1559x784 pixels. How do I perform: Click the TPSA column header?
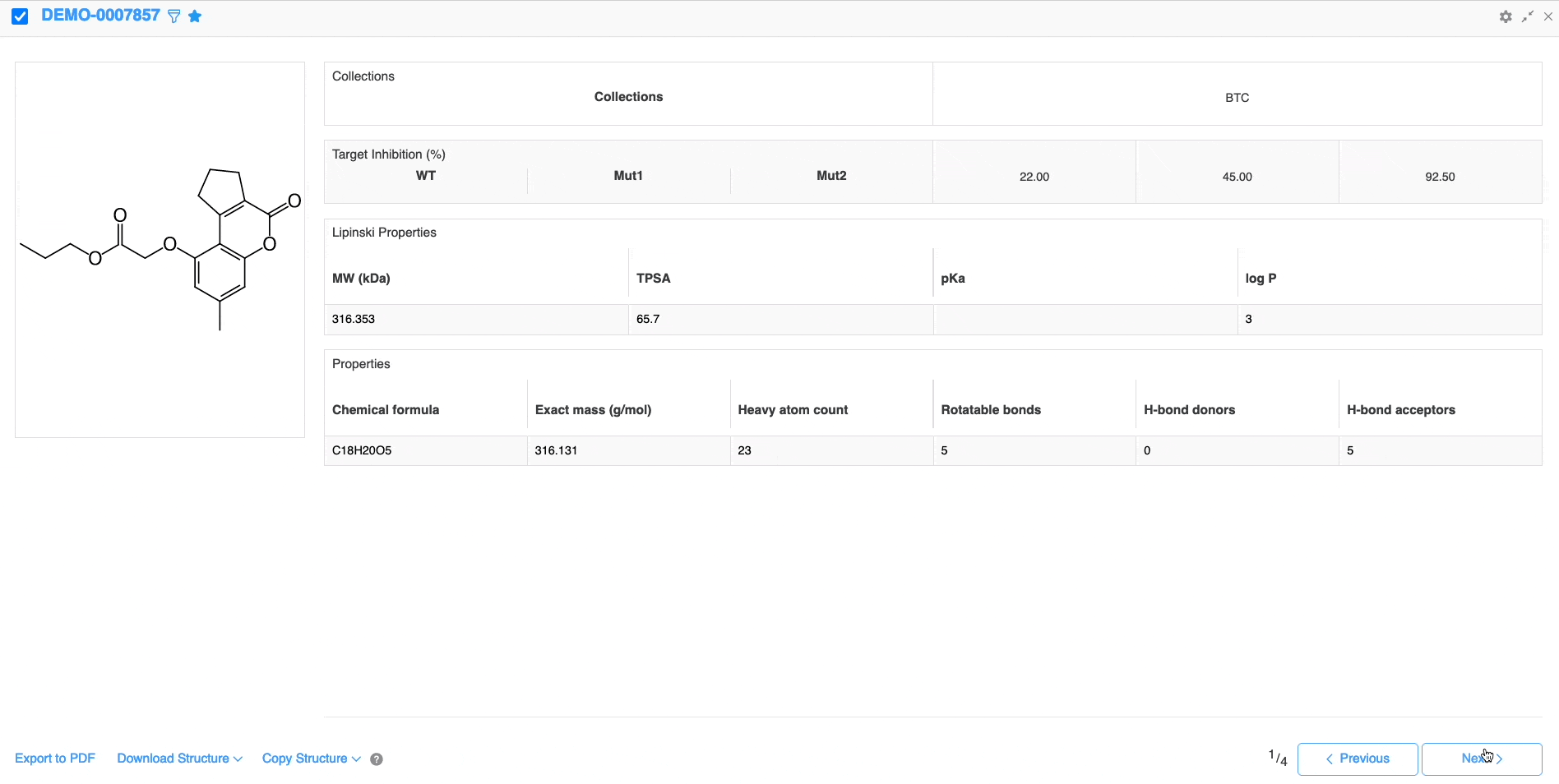pyautogui.click(x=654, y=279)
